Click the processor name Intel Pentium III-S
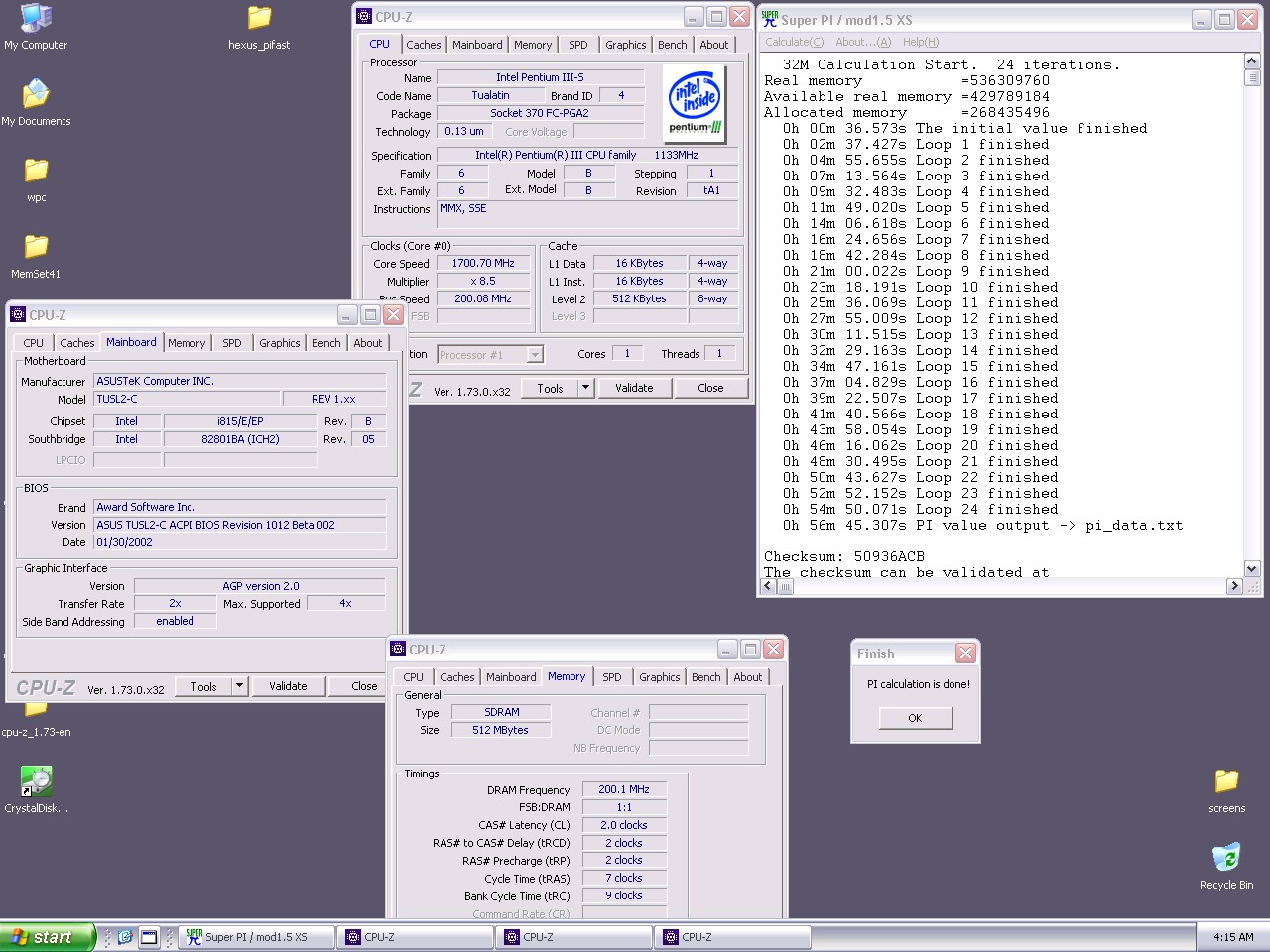 540,77
